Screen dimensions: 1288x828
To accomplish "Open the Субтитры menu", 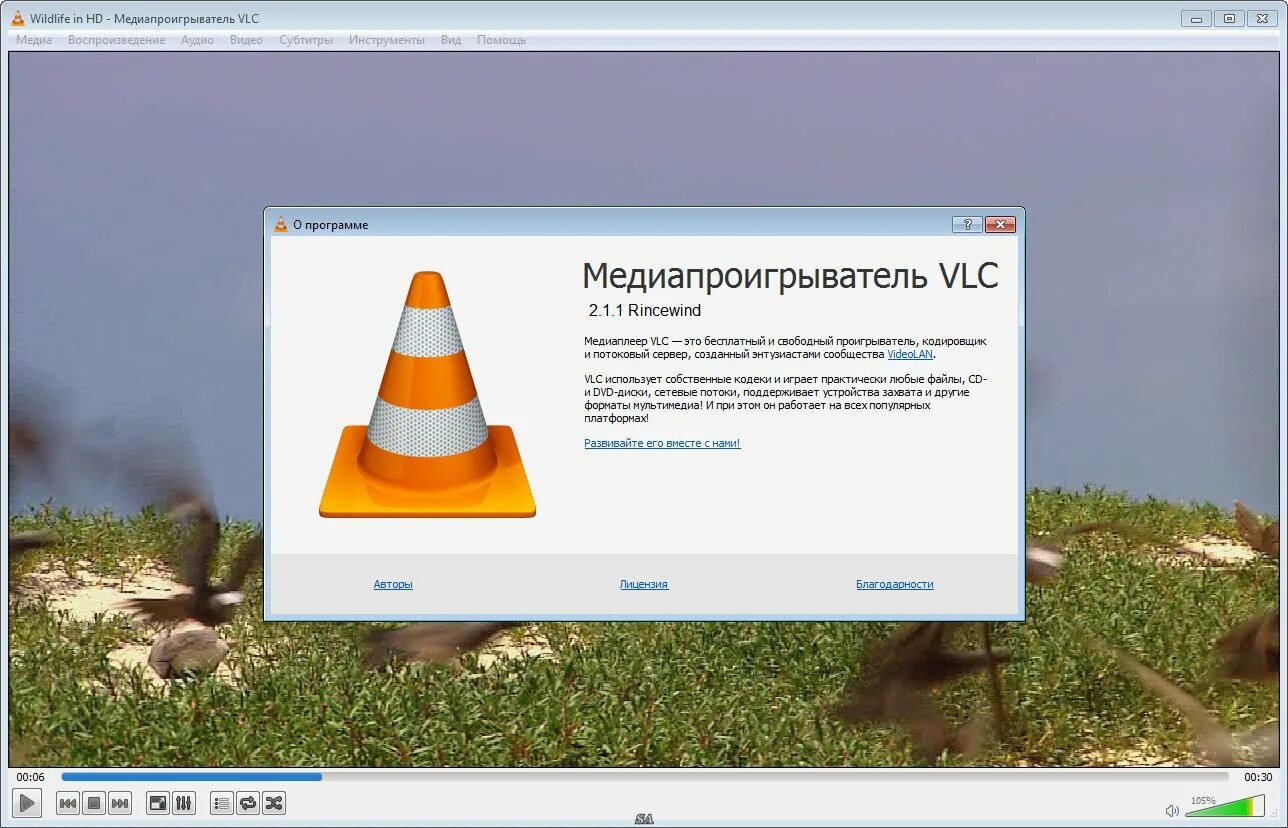I will [306, 40].
